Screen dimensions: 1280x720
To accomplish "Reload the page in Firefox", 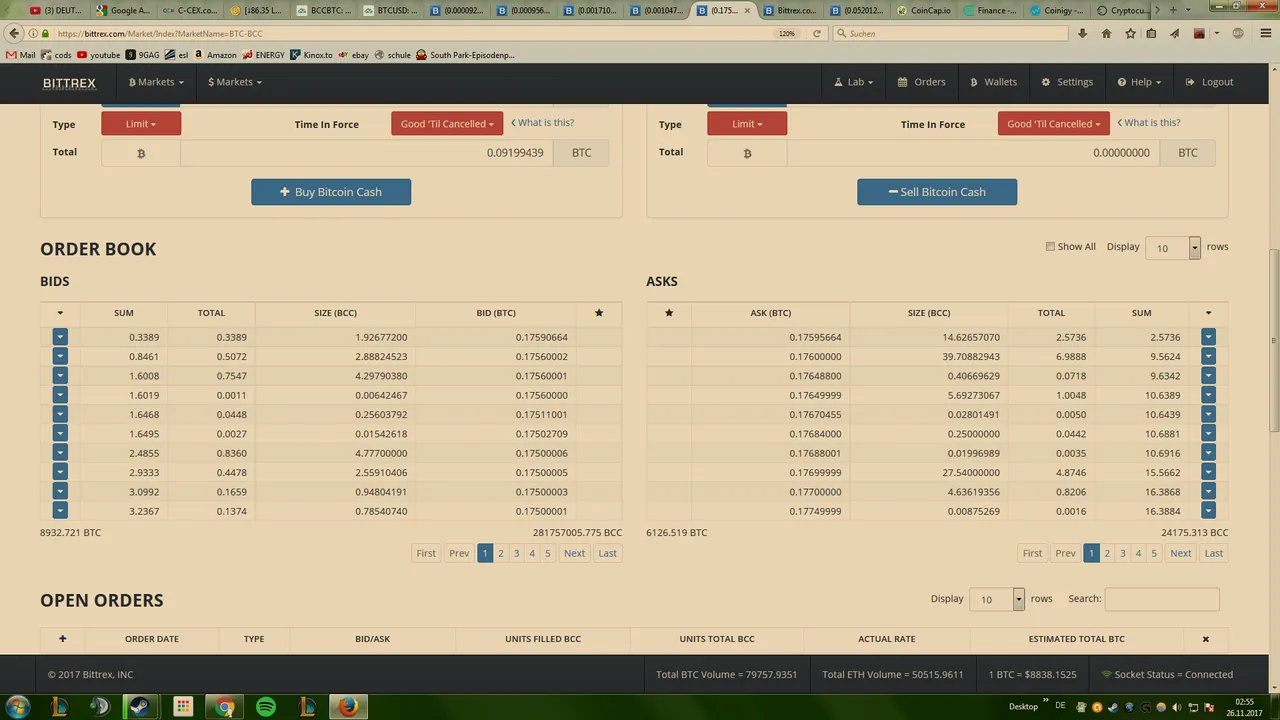I will (817, 33).
